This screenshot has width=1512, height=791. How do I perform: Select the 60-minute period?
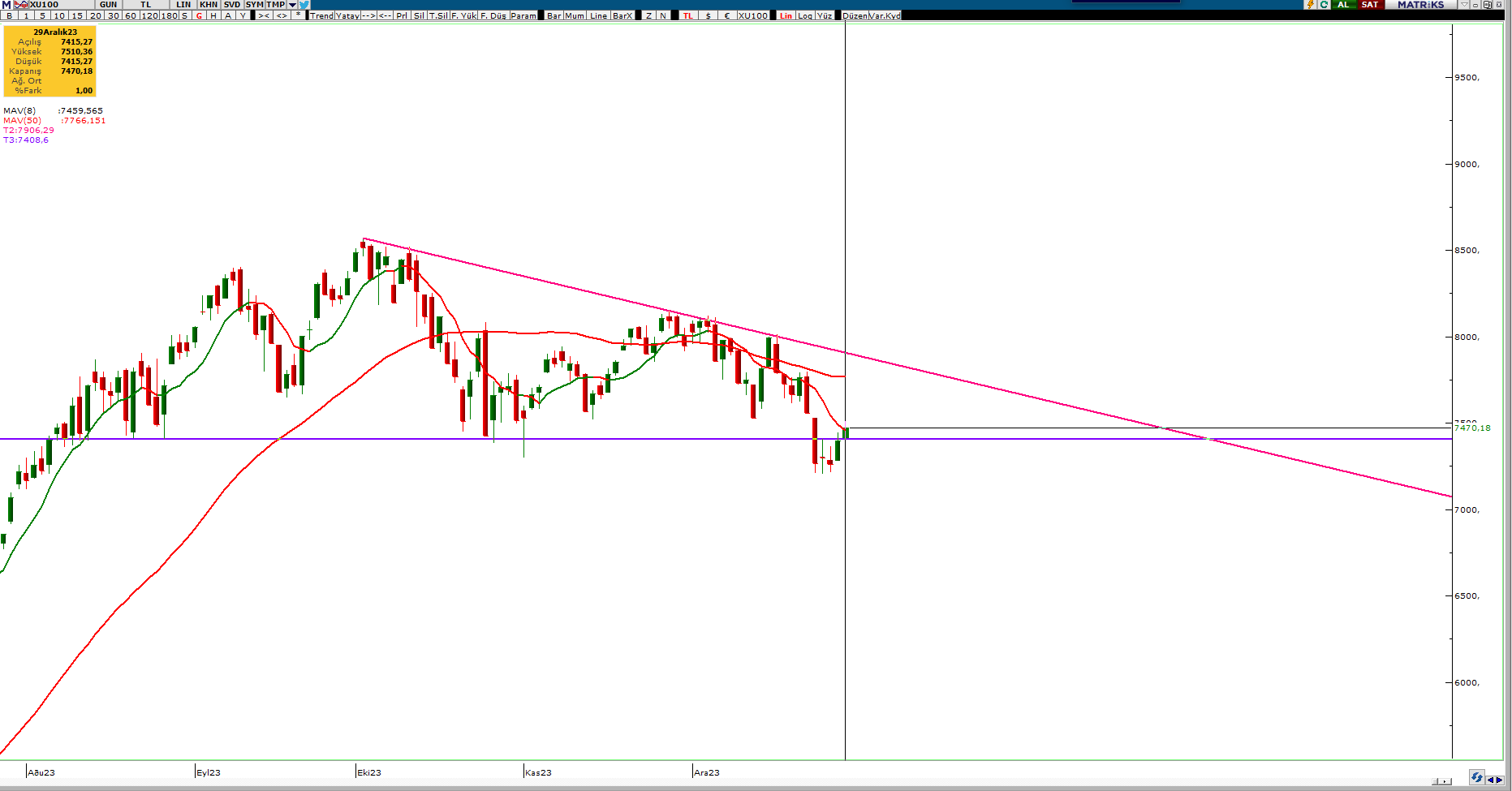130,15
